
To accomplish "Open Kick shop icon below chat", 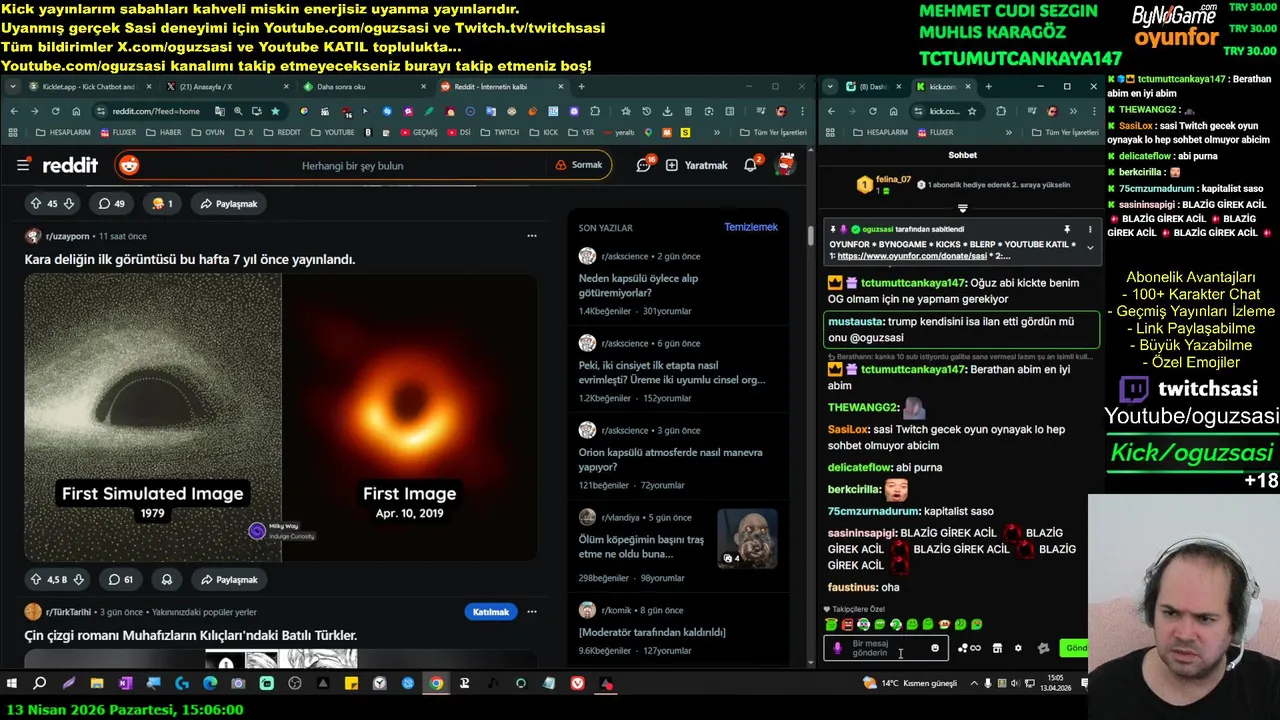I will pos(997,648).
